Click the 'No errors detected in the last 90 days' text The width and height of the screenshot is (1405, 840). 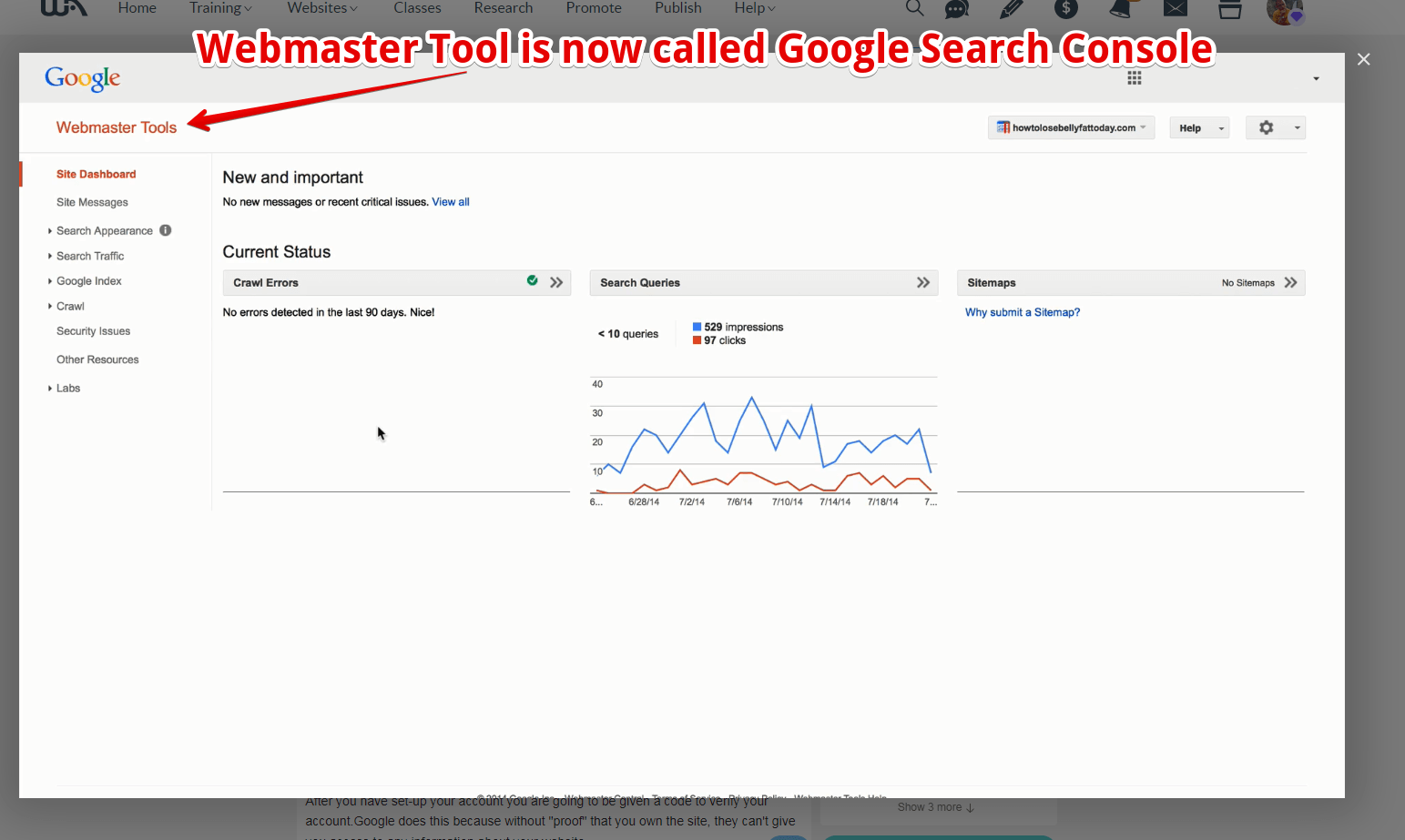coord(329,312)
